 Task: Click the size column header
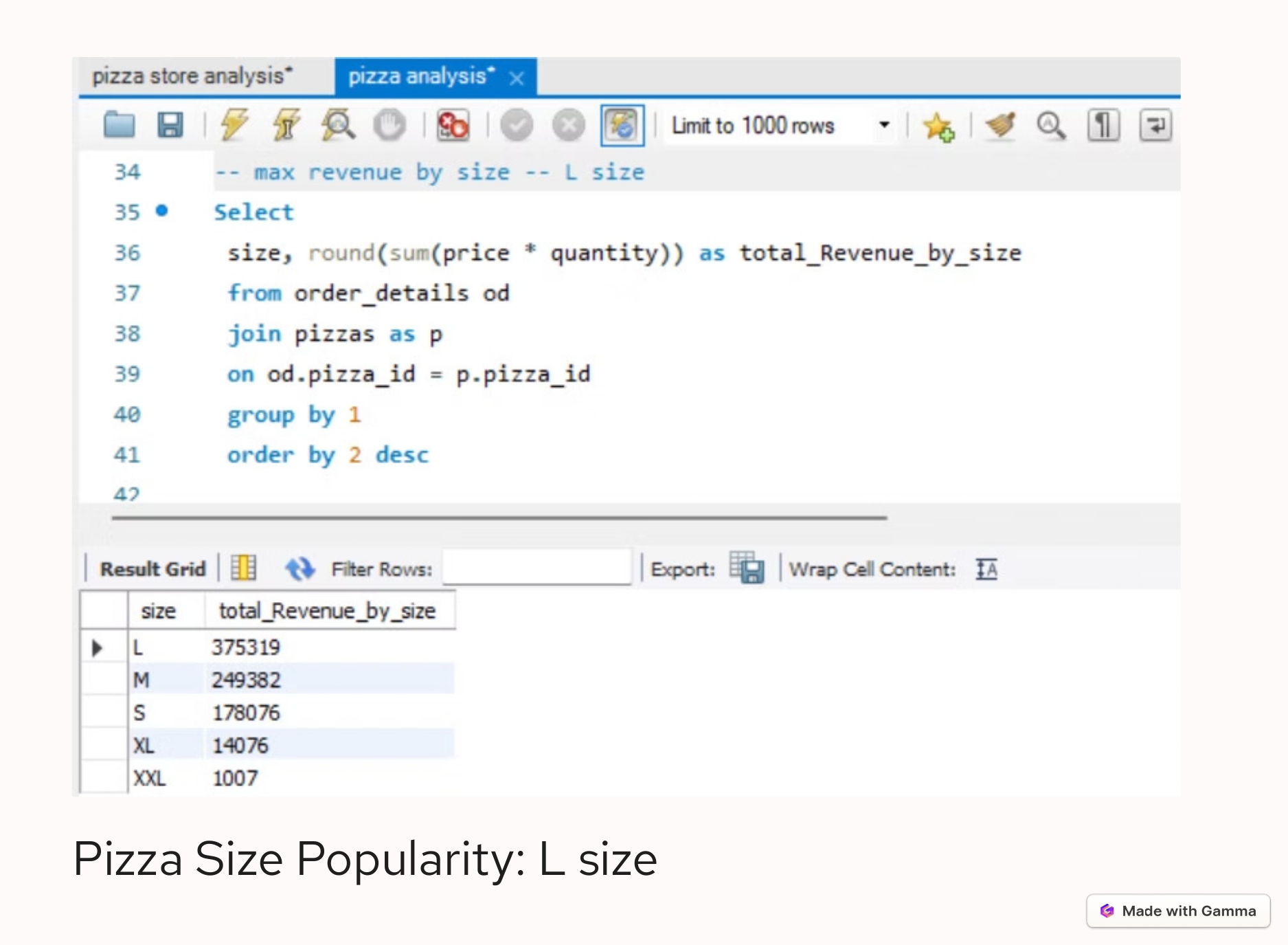pos(166,611)
